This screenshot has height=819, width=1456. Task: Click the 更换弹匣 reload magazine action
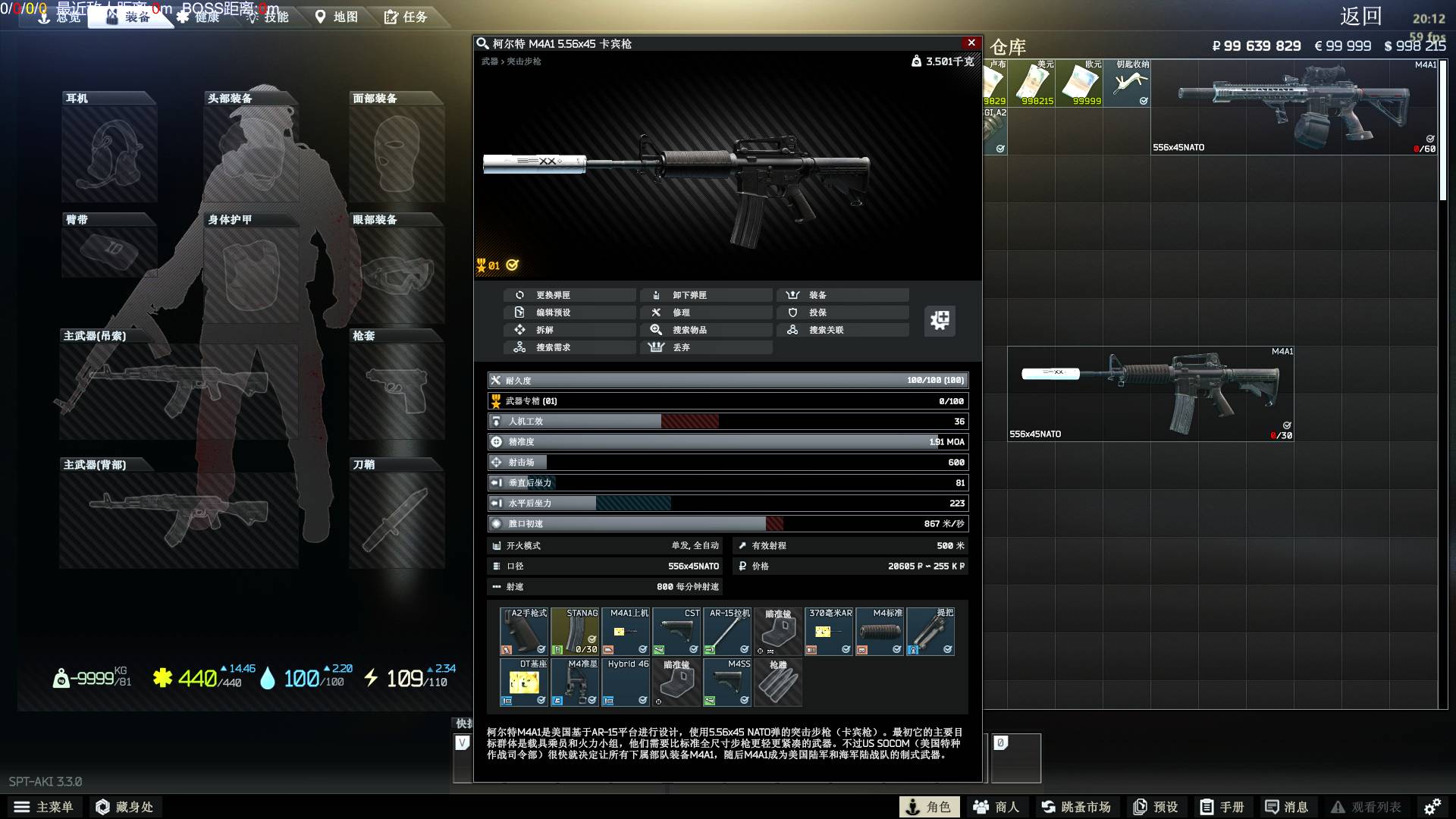570,295
